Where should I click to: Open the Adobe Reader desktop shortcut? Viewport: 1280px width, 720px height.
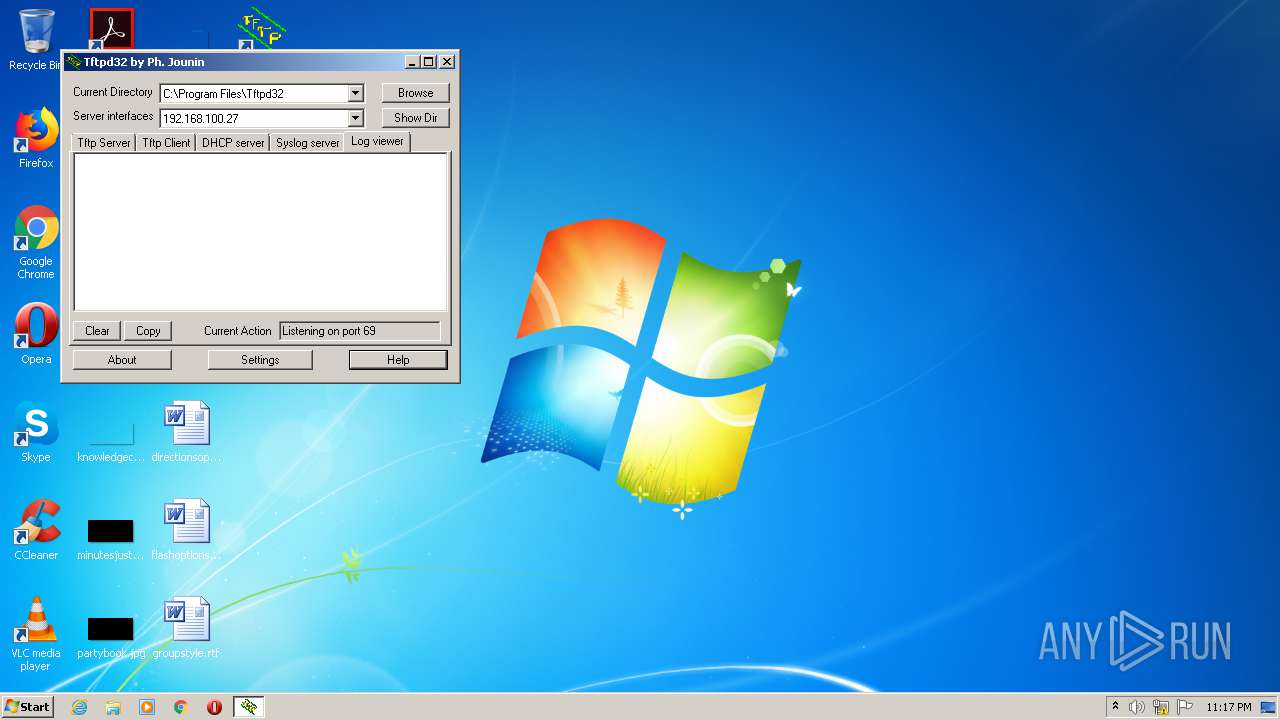point(111,29)
